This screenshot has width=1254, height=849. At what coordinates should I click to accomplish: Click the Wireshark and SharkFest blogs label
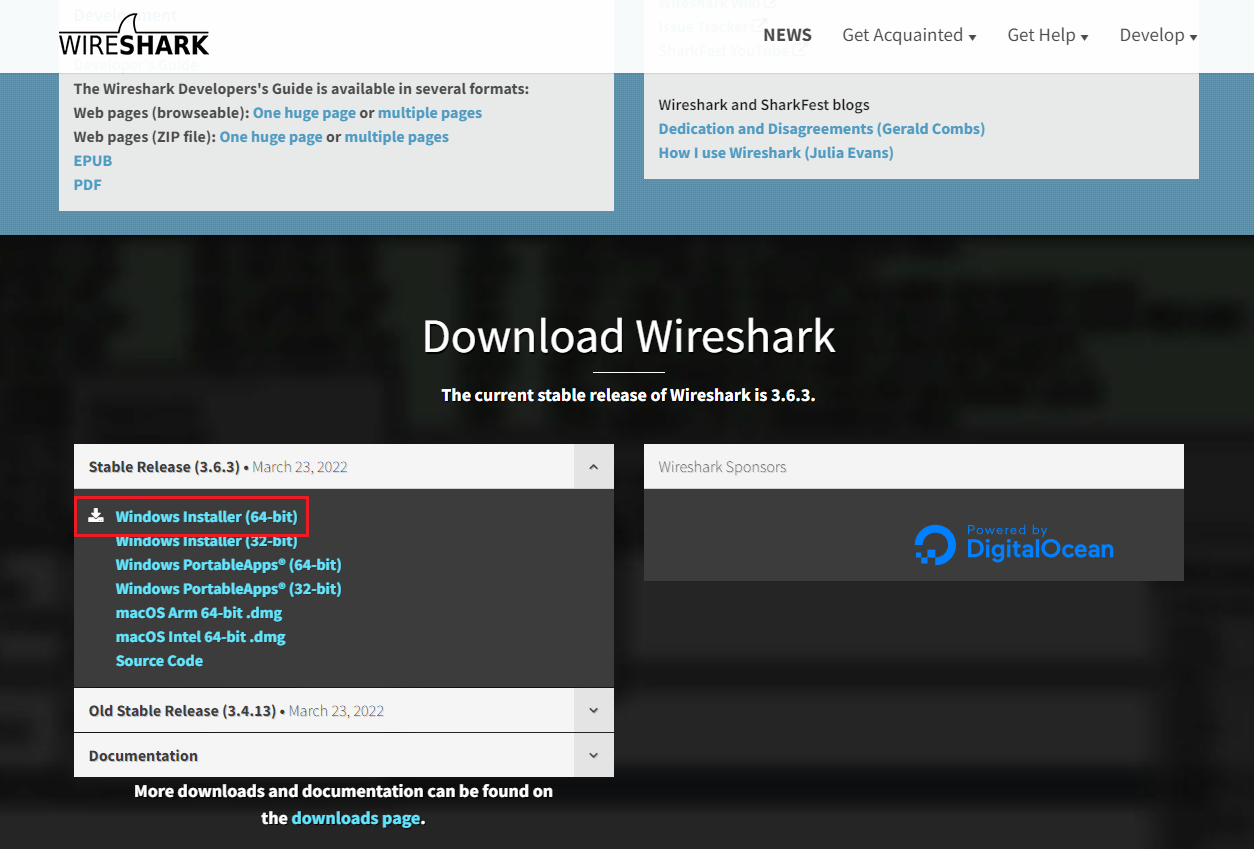point(764,105)
